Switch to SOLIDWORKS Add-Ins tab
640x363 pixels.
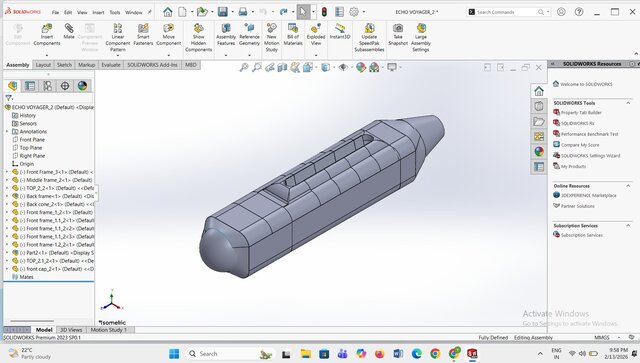point(152,65)
